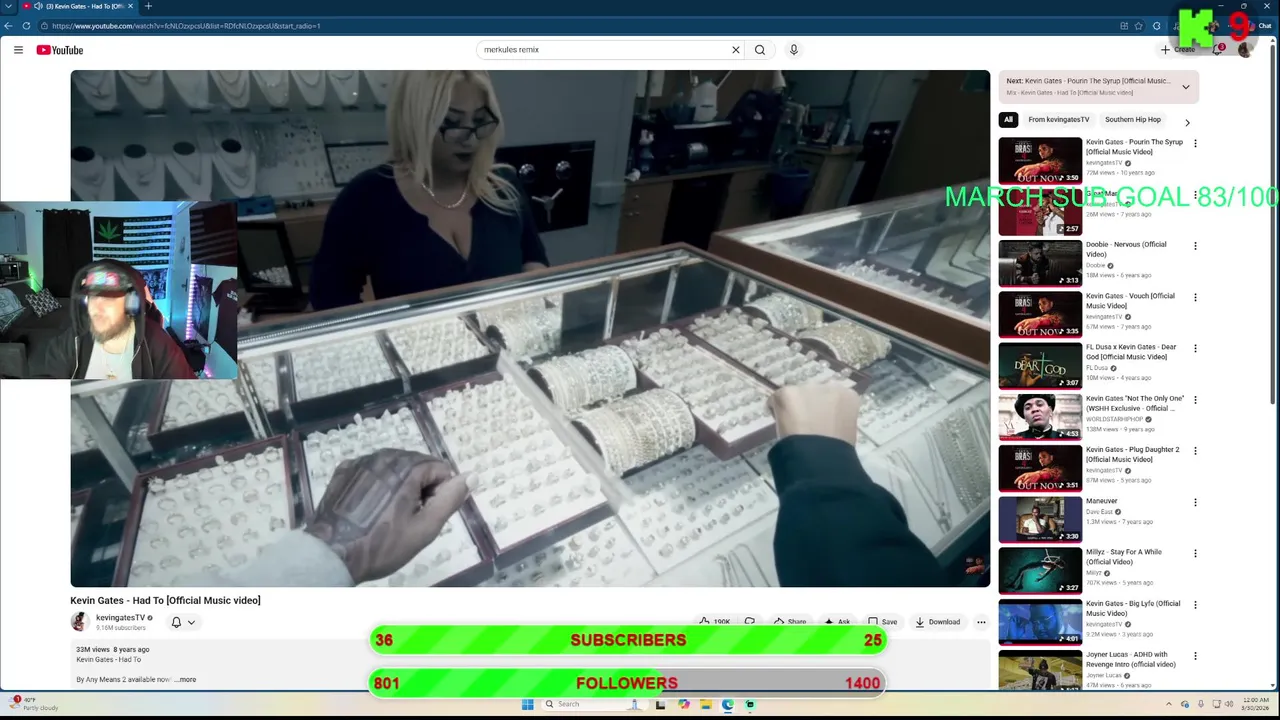1280x720 pixels.
Task: Click the browser address bar URL
Action: pyautogui.click(x=186, y=26)
